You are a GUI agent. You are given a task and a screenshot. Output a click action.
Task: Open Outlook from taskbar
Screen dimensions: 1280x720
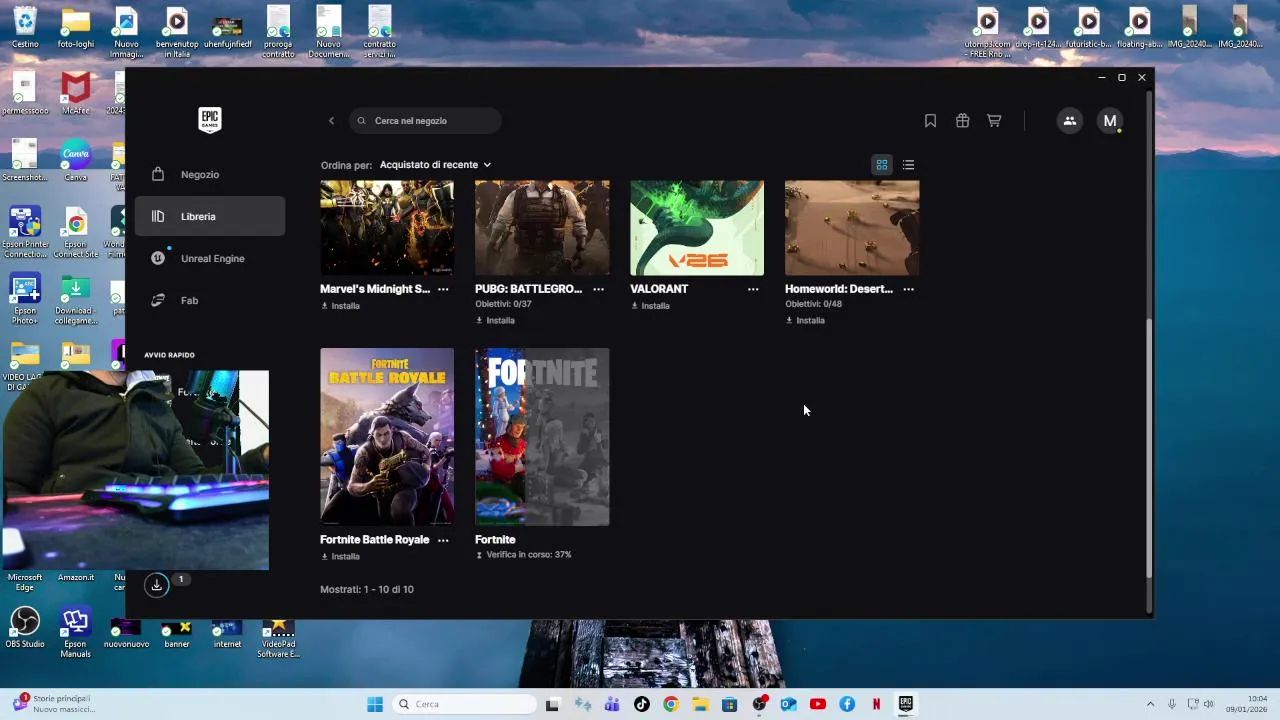click(789, 704)
